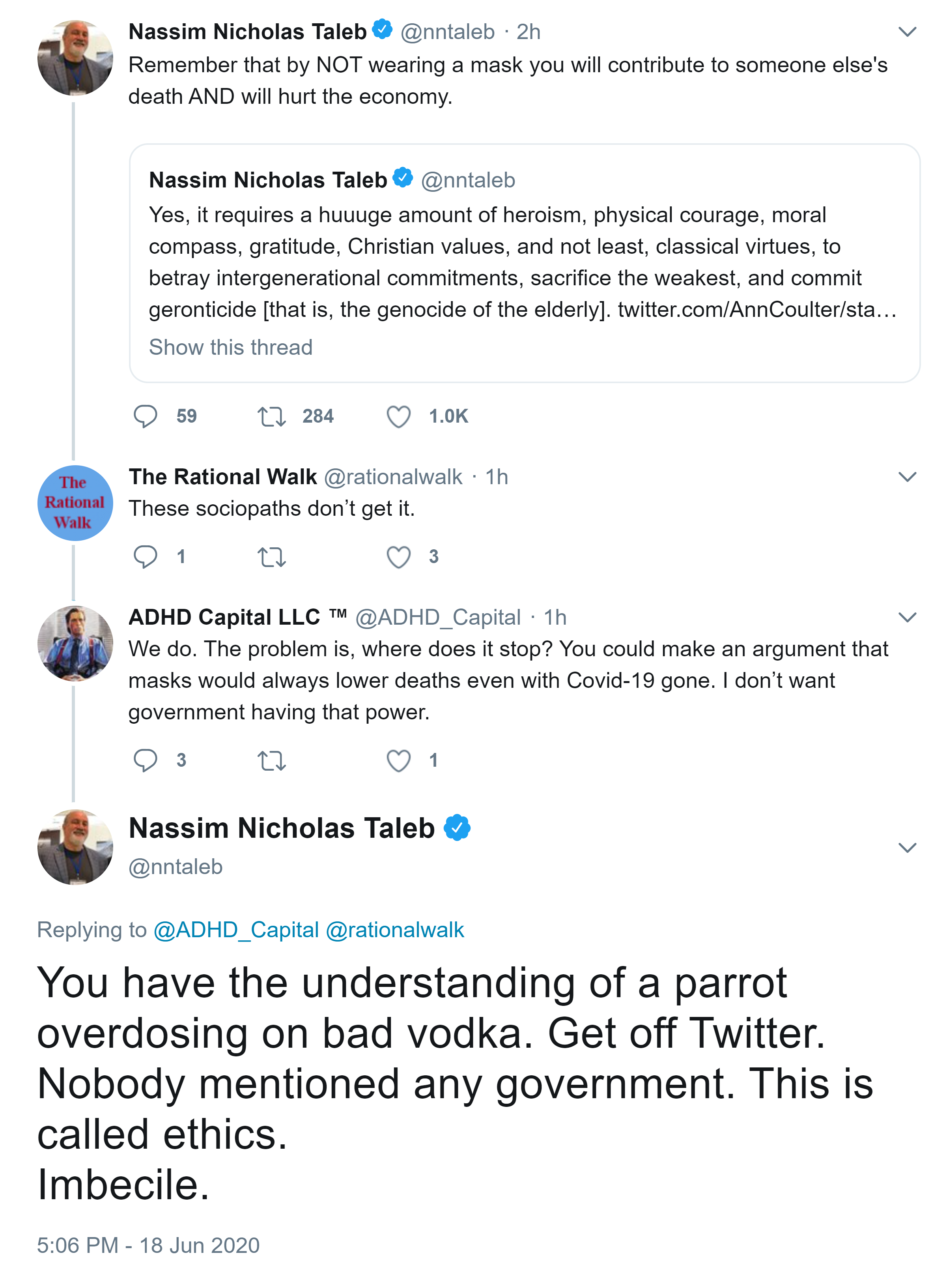Expand options chevron on Taleb's final reply
Image resolution: width=947 pixels, height=1288 pixels.
click(x=907, y=847)
